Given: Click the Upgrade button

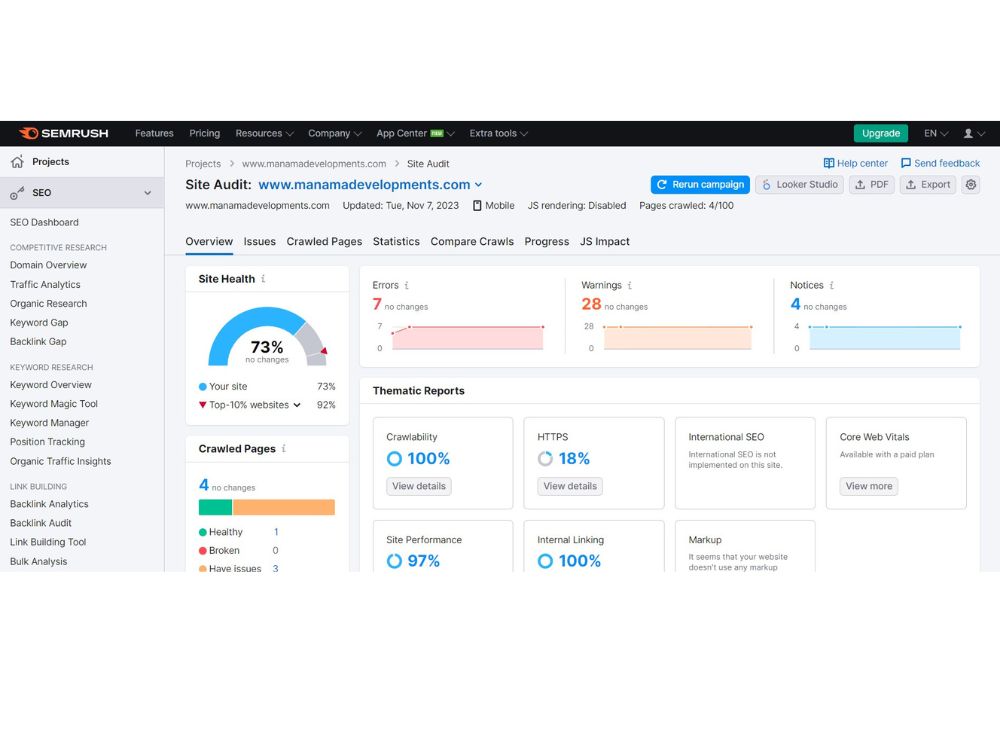Looking at the screenshot, I should coord(881,133).
